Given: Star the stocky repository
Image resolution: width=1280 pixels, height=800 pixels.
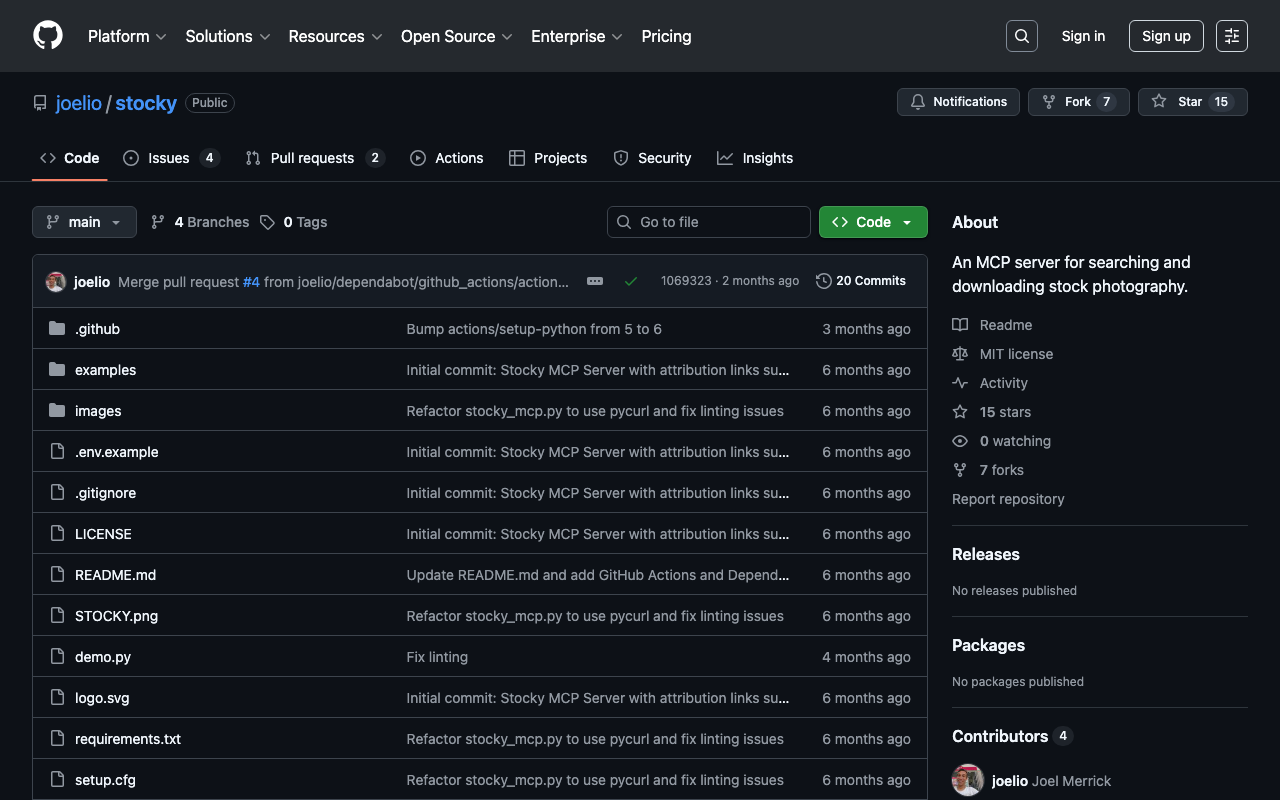Looking at the screenshot, I should [x=1192, y=102].
